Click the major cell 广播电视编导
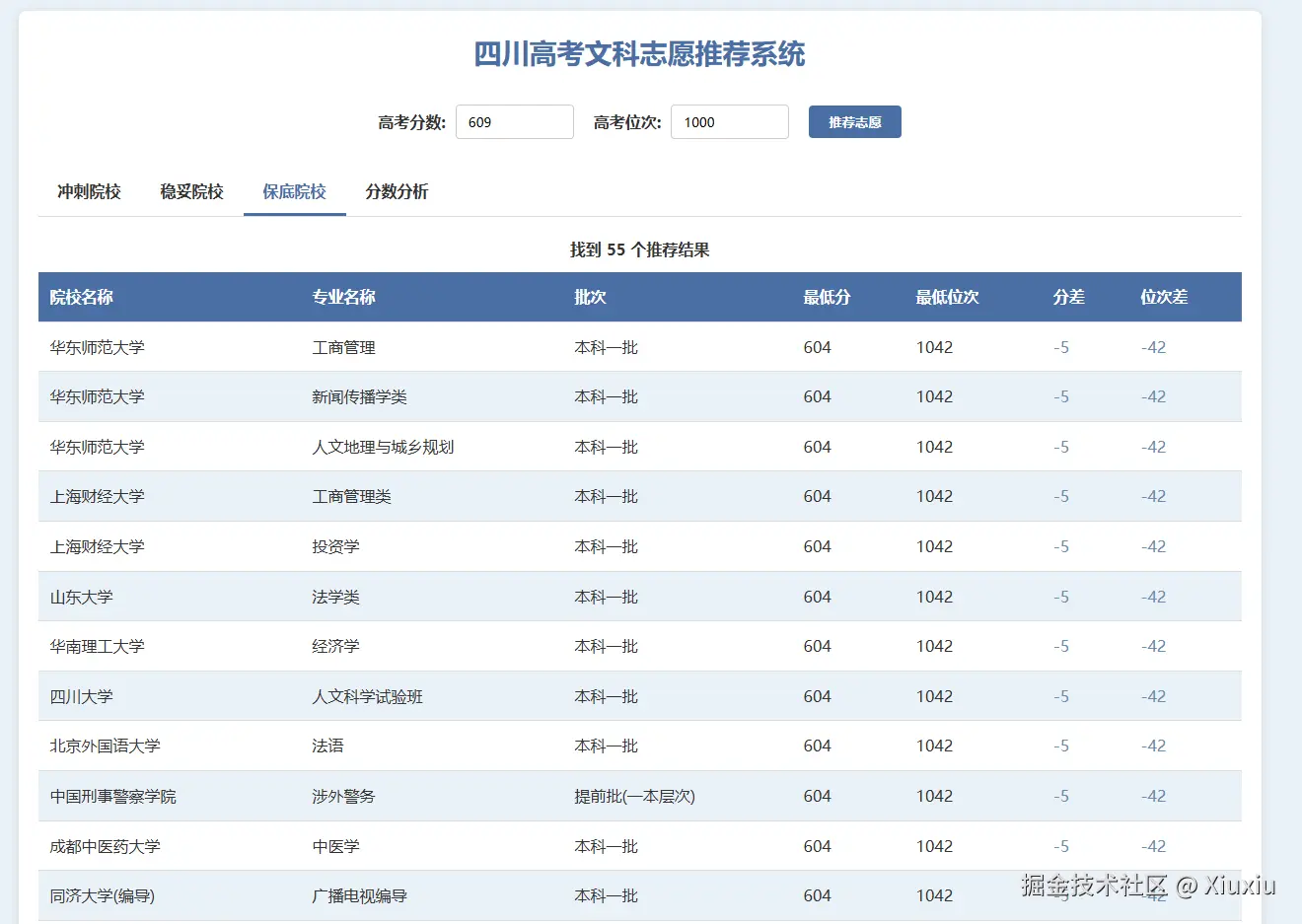 (x=360, y=895)
